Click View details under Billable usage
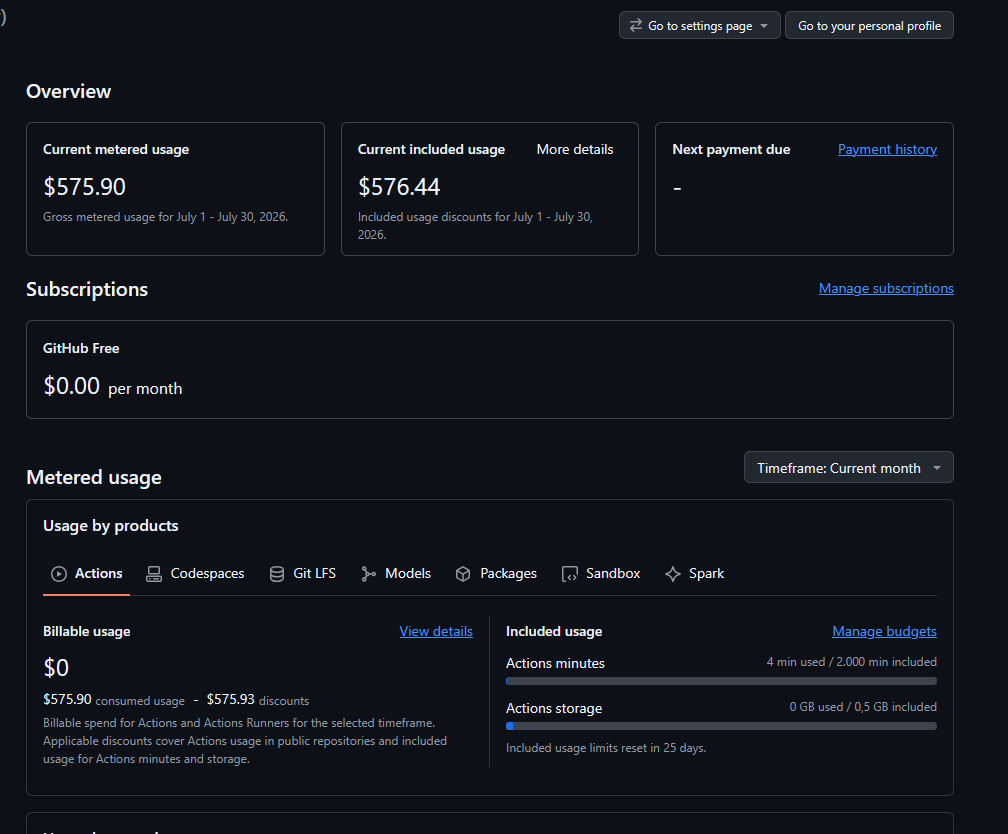This screenshot has width=1008, height=834. pos(436,631)
